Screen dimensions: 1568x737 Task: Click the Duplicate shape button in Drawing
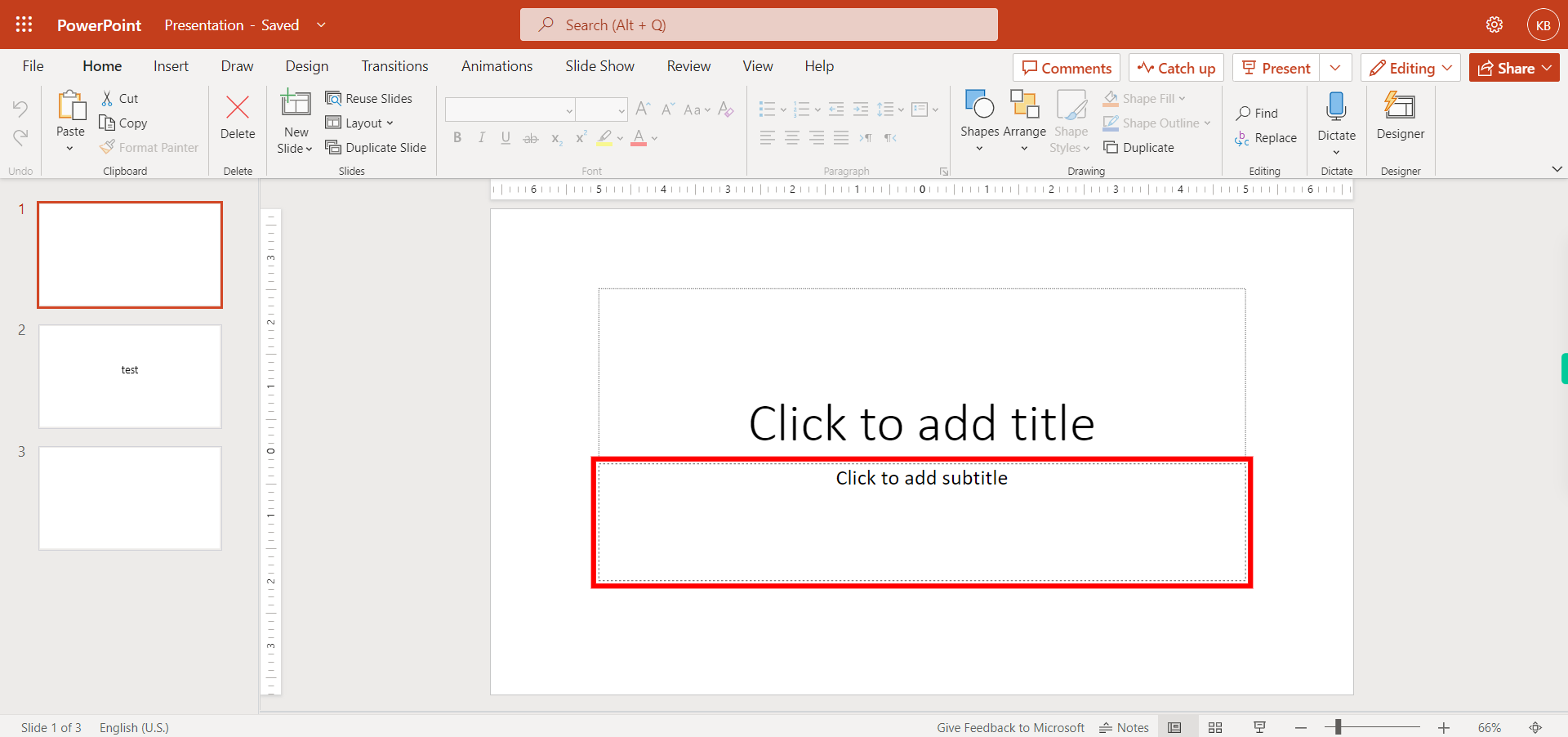(1139, 147)
